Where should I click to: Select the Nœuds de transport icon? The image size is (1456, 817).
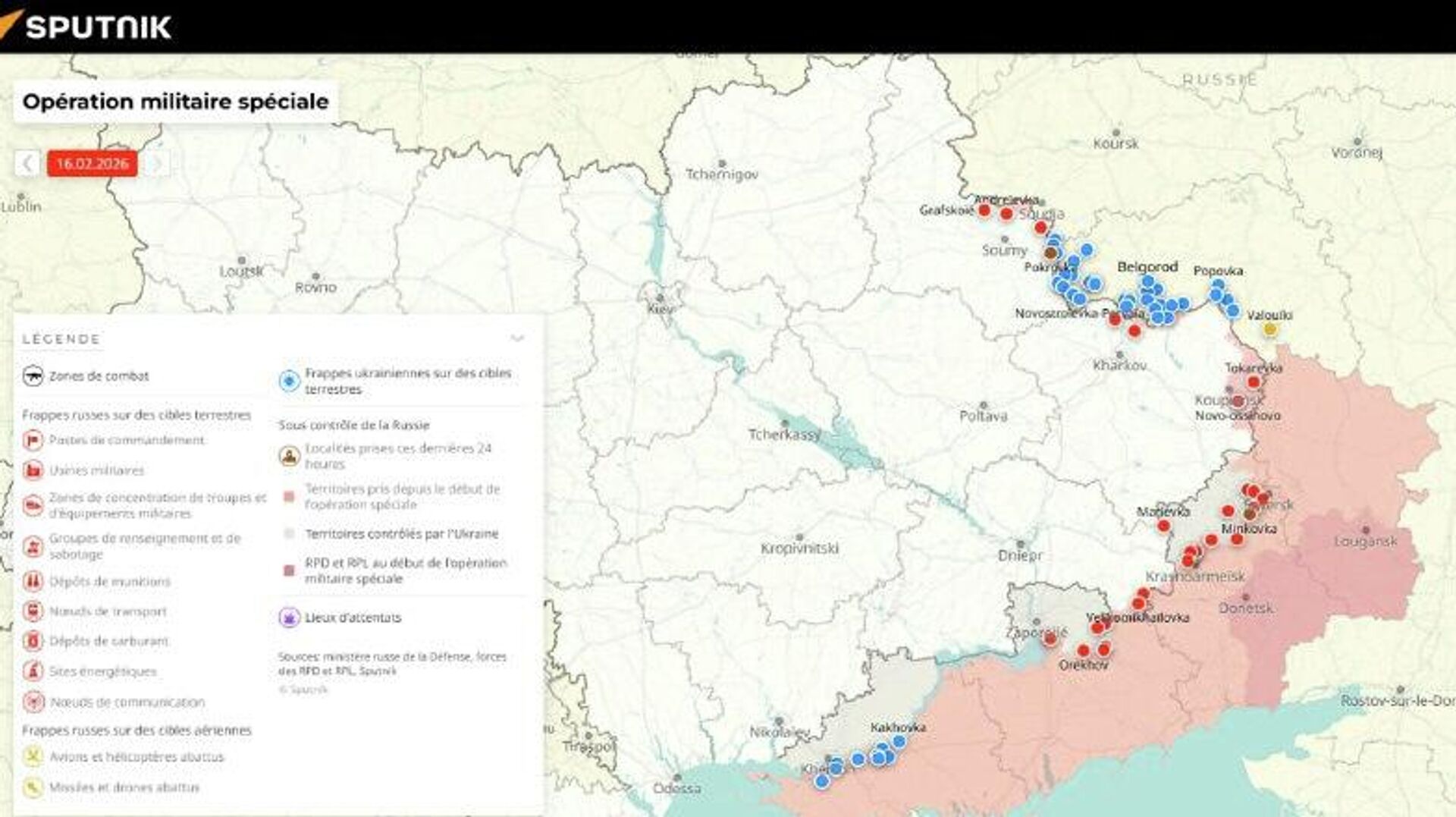click(33, 611)
